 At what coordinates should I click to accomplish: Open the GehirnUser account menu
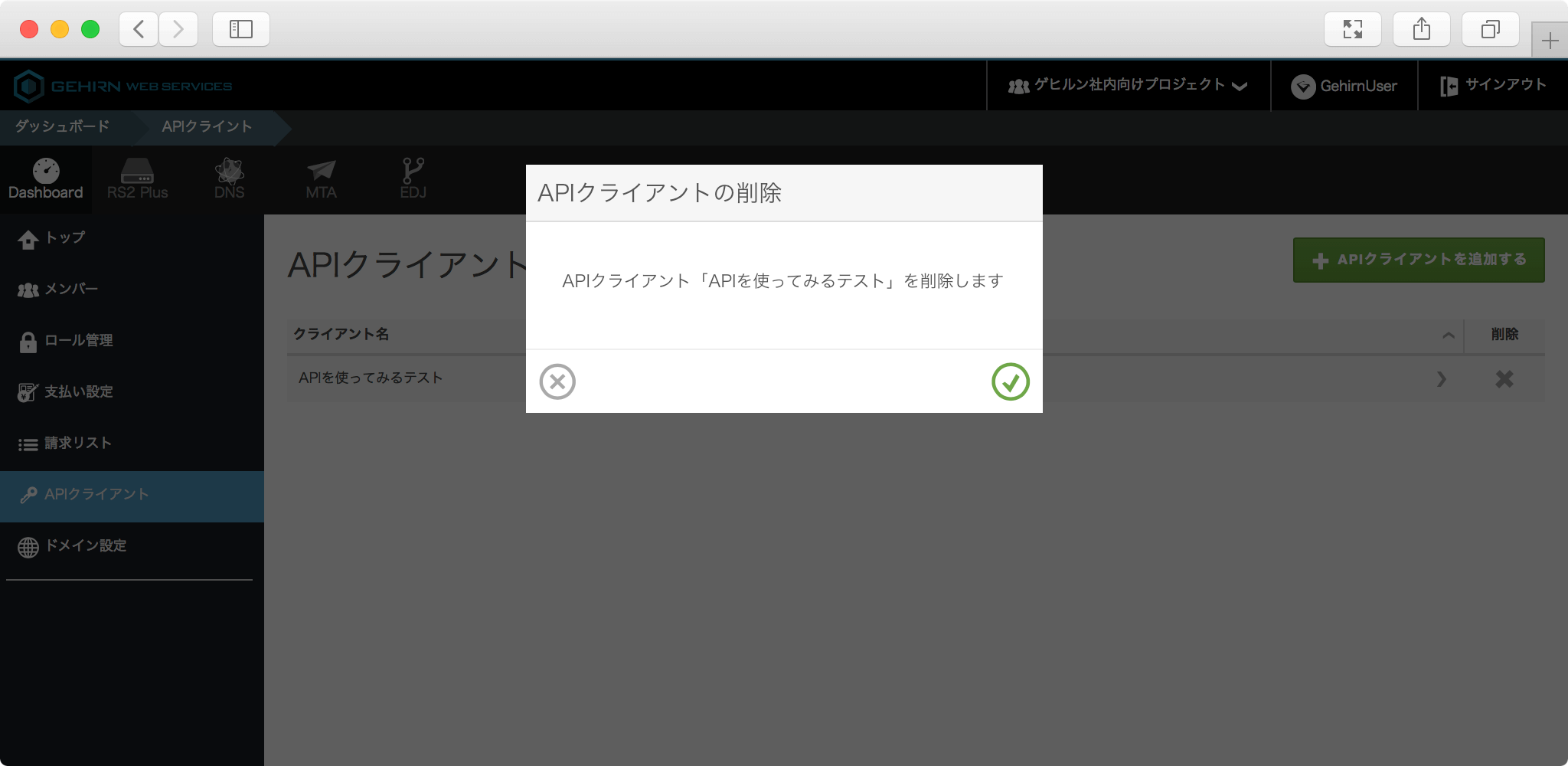[1344, 86]
